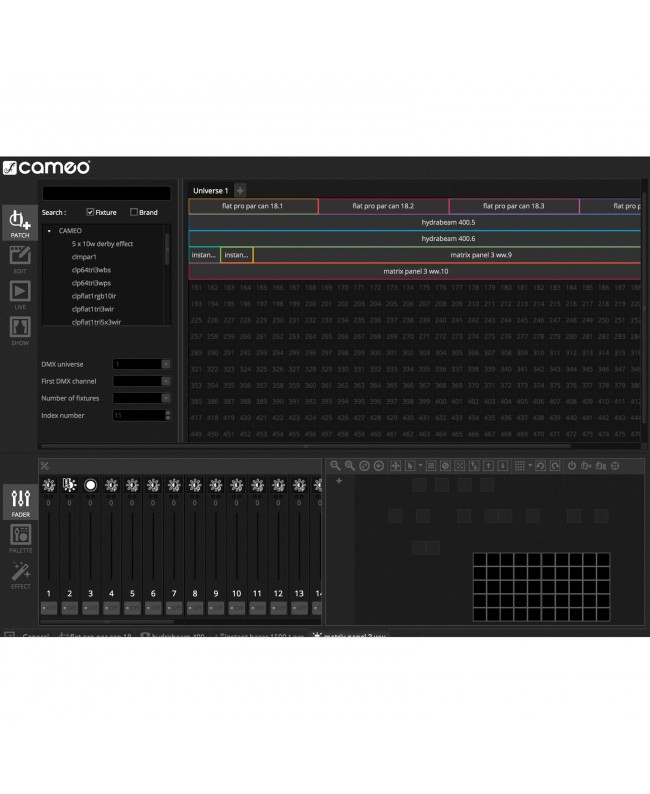650x794 pixels.
Task: Click the move down arrow icon
Action: (x=502, y=466)
